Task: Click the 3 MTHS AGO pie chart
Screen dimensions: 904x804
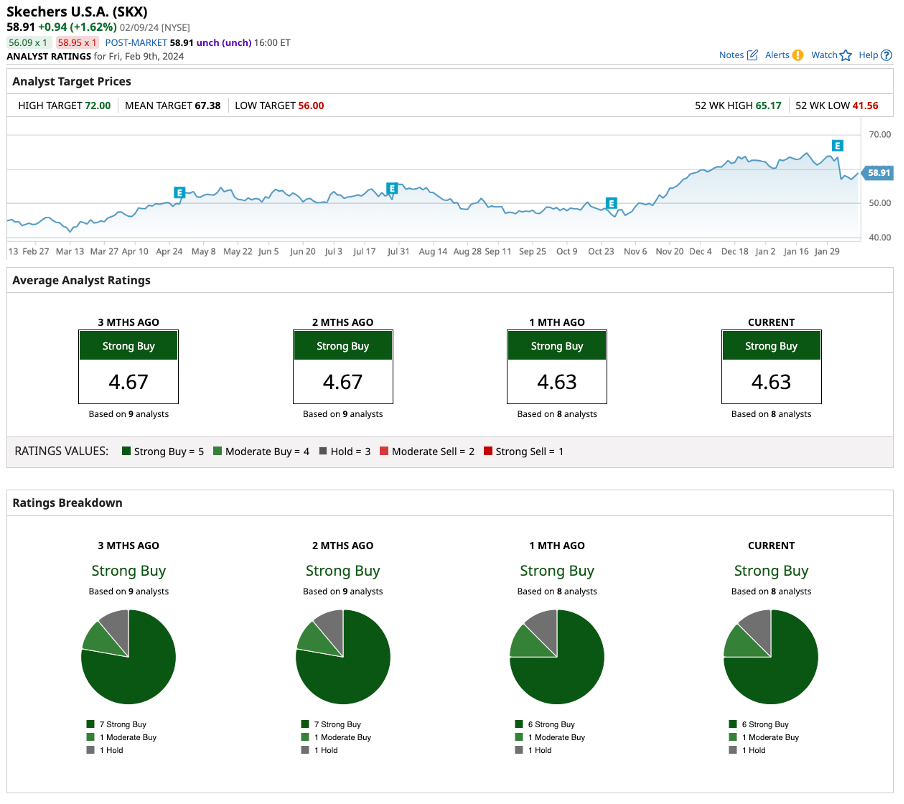Action: click(x=129, y=657)
